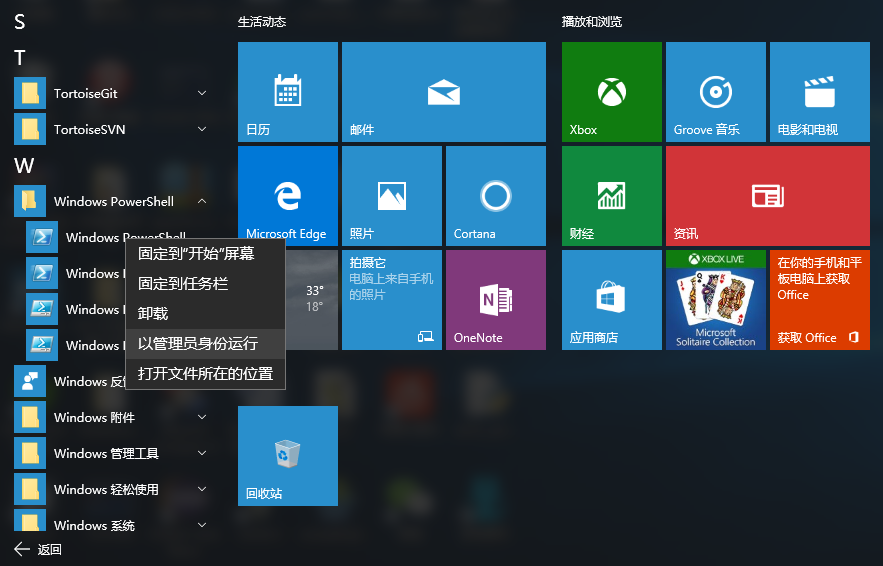Click the TortoiseGit folder icon
Screen dimensions: 883x566
[30, 93]
